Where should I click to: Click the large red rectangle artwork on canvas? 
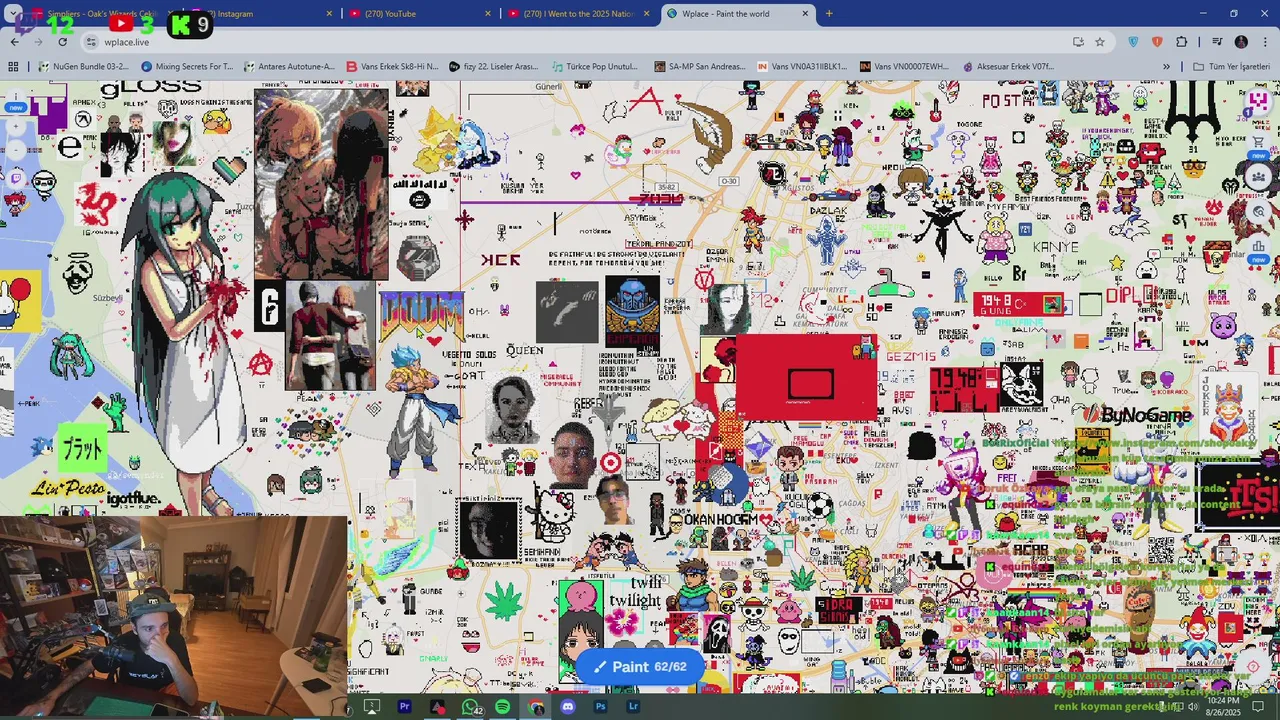[806, 377]
